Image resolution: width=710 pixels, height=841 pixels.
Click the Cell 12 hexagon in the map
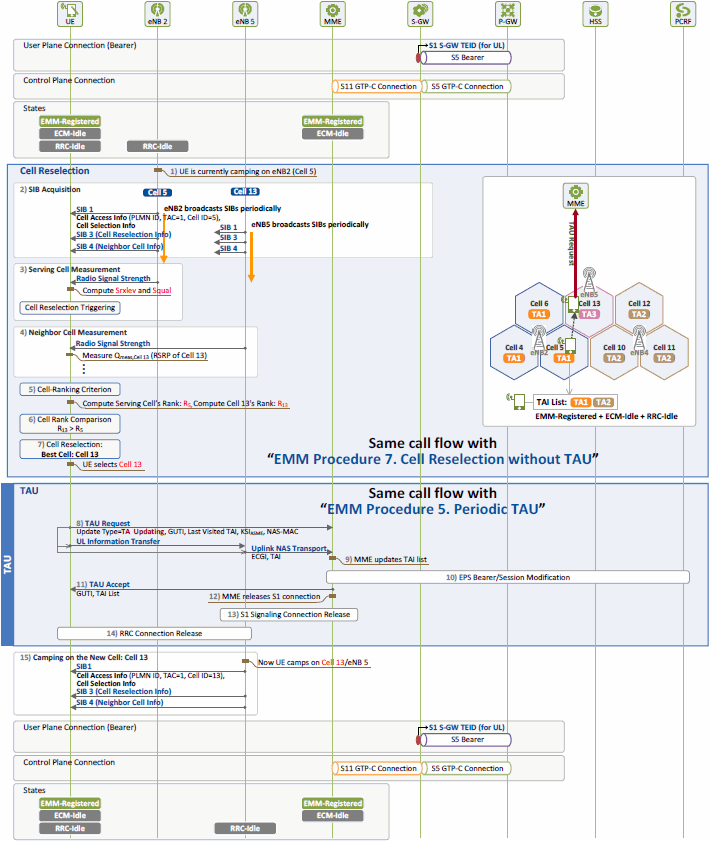(x=639, y=309)
